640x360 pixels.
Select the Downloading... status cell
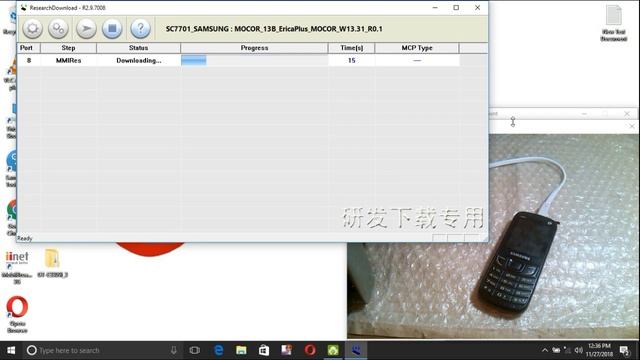138,60
